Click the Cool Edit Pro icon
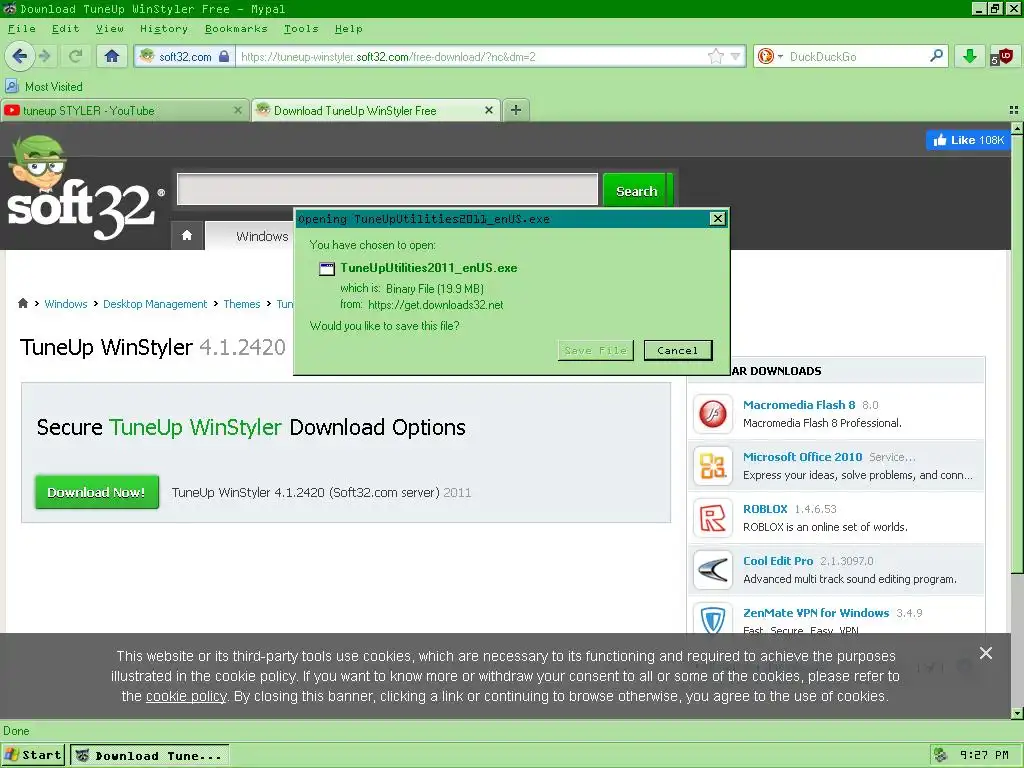Screen dimensions: 1024x768 click(x=712, y=569)
